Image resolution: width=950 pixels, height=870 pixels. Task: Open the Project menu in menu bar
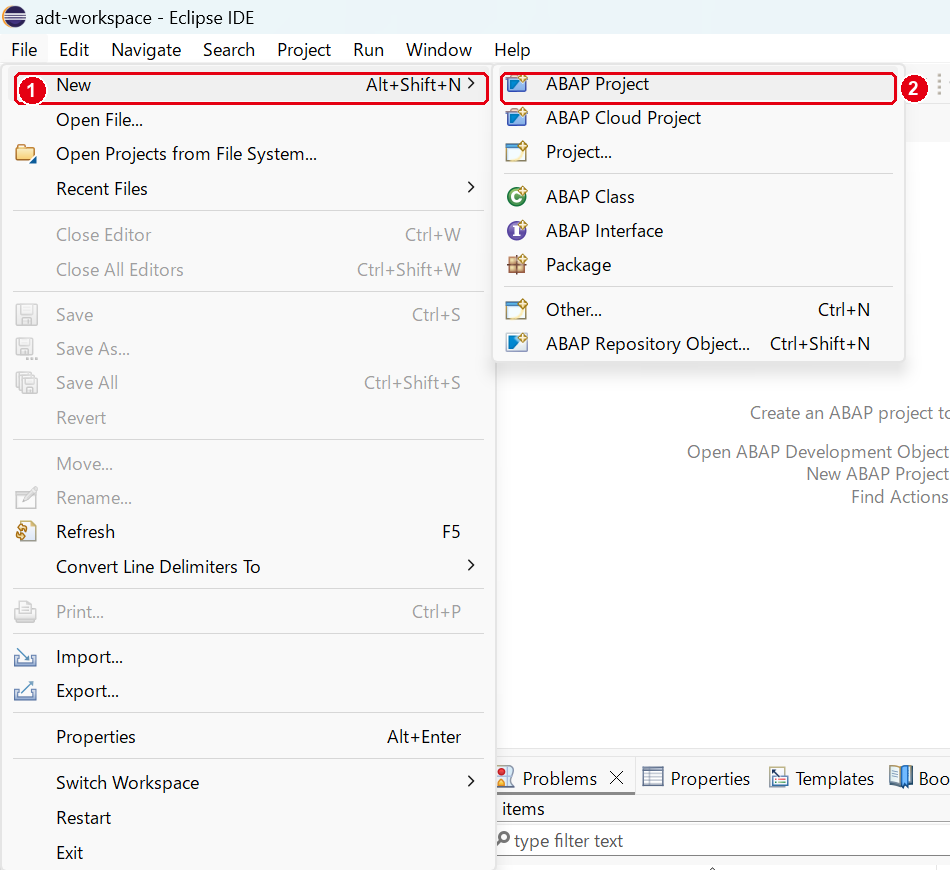pyautogui.click(x=304, y=50)
